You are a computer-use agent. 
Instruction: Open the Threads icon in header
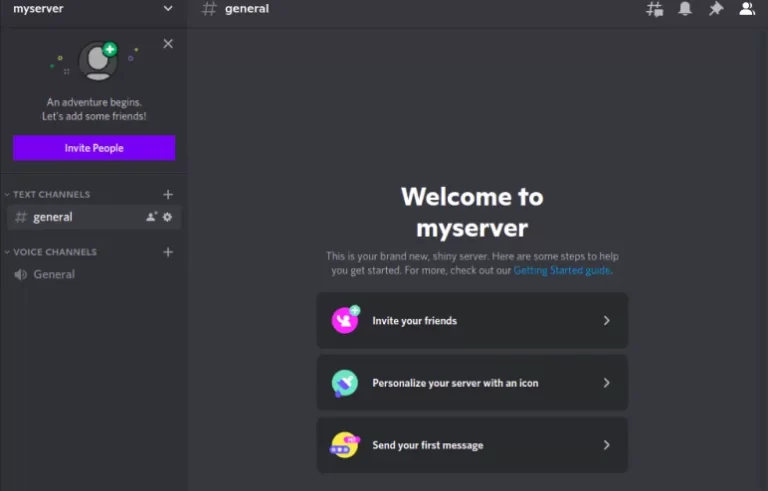(655, 9)
